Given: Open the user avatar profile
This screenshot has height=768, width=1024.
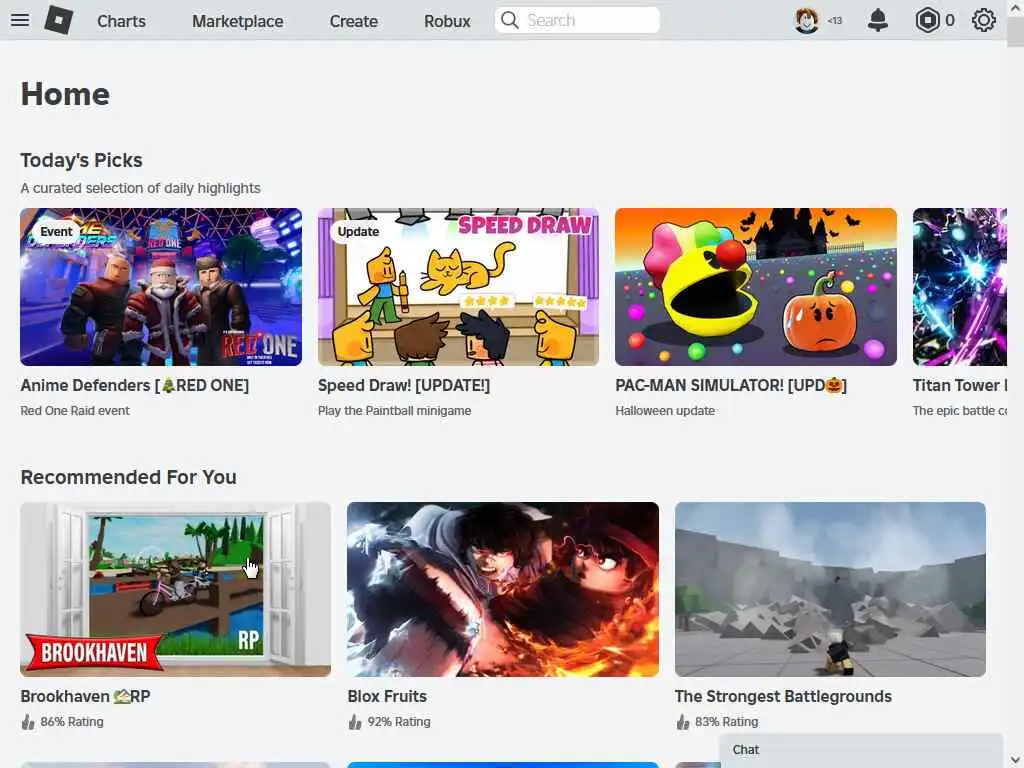Looking at the screenshot, I should [x=807, y=20].
